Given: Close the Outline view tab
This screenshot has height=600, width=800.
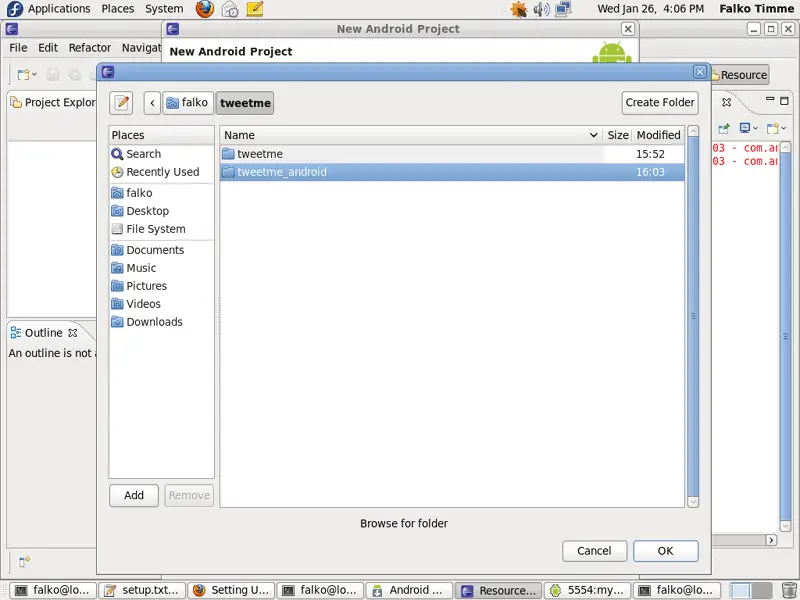Looking at the screenshot, I should point(73,333).
